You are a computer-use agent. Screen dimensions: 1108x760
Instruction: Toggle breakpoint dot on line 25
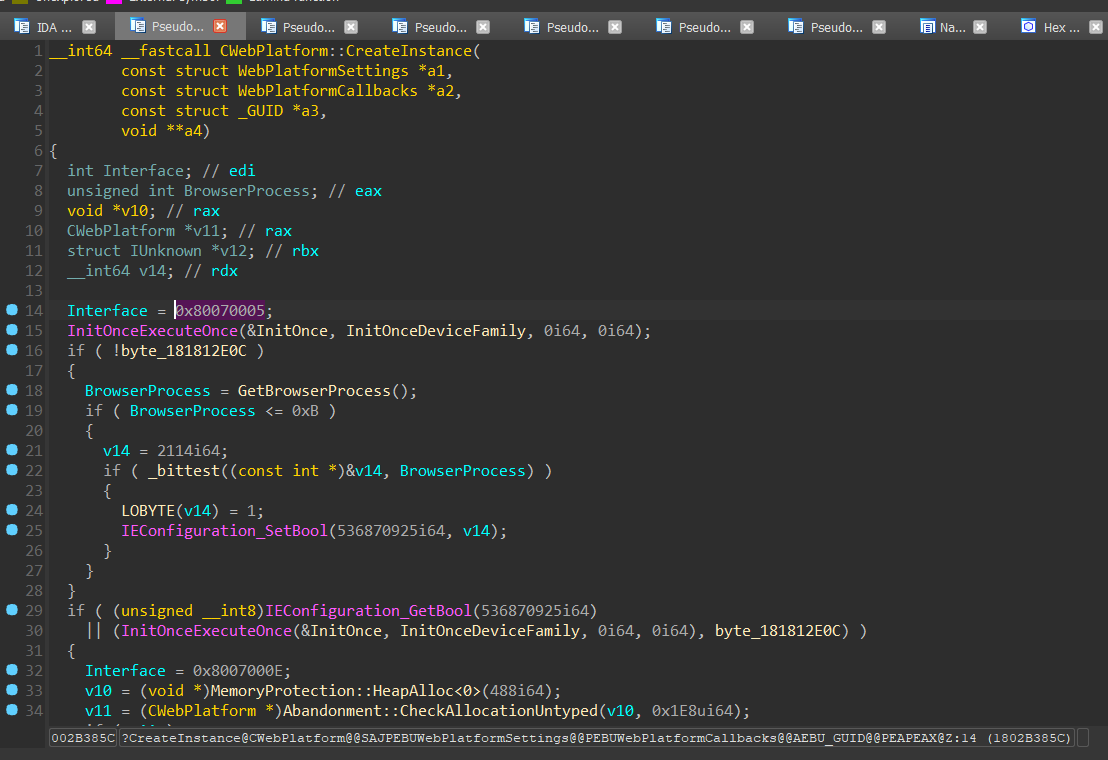[x=12, y=530]
